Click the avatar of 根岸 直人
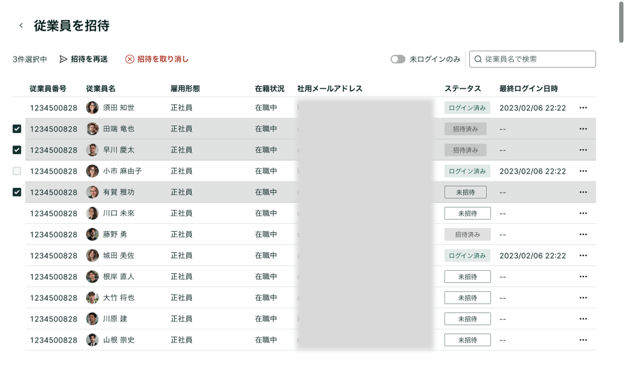Viewport: 625px width, 380px height. point(92,277)
